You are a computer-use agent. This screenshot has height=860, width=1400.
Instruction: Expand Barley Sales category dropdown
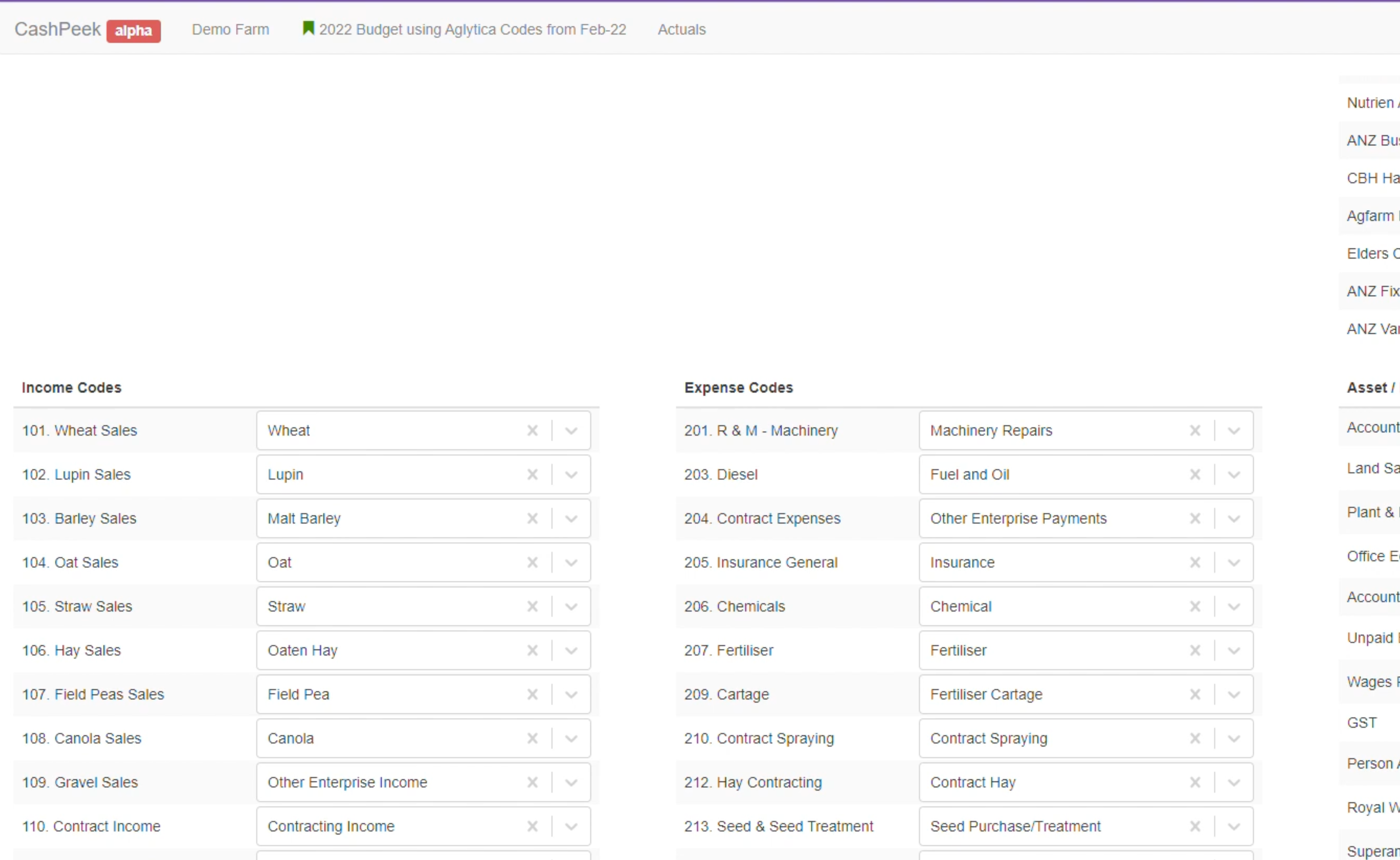click(x=571, y=518)
